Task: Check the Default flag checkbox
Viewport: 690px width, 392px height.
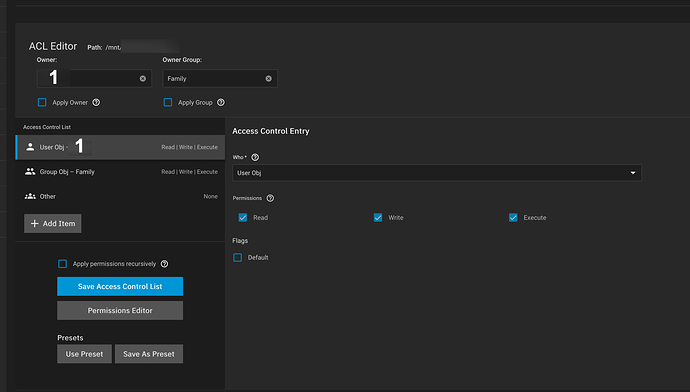Action: [238, 257]
